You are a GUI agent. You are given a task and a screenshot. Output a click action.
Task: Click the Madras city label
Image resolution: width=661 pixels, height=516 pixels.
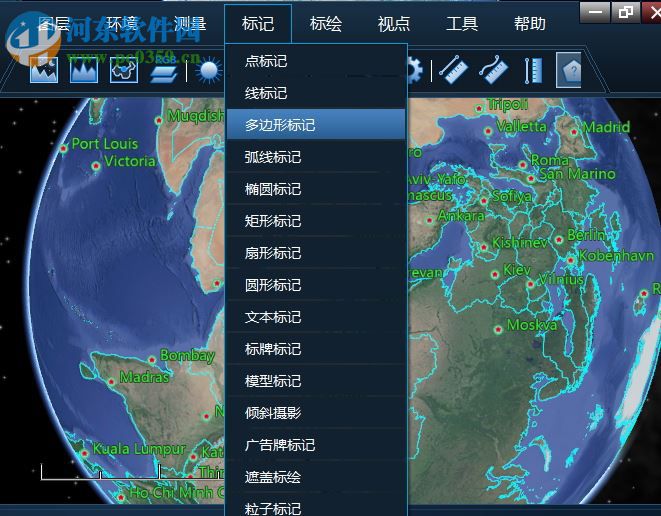point(144,377)
